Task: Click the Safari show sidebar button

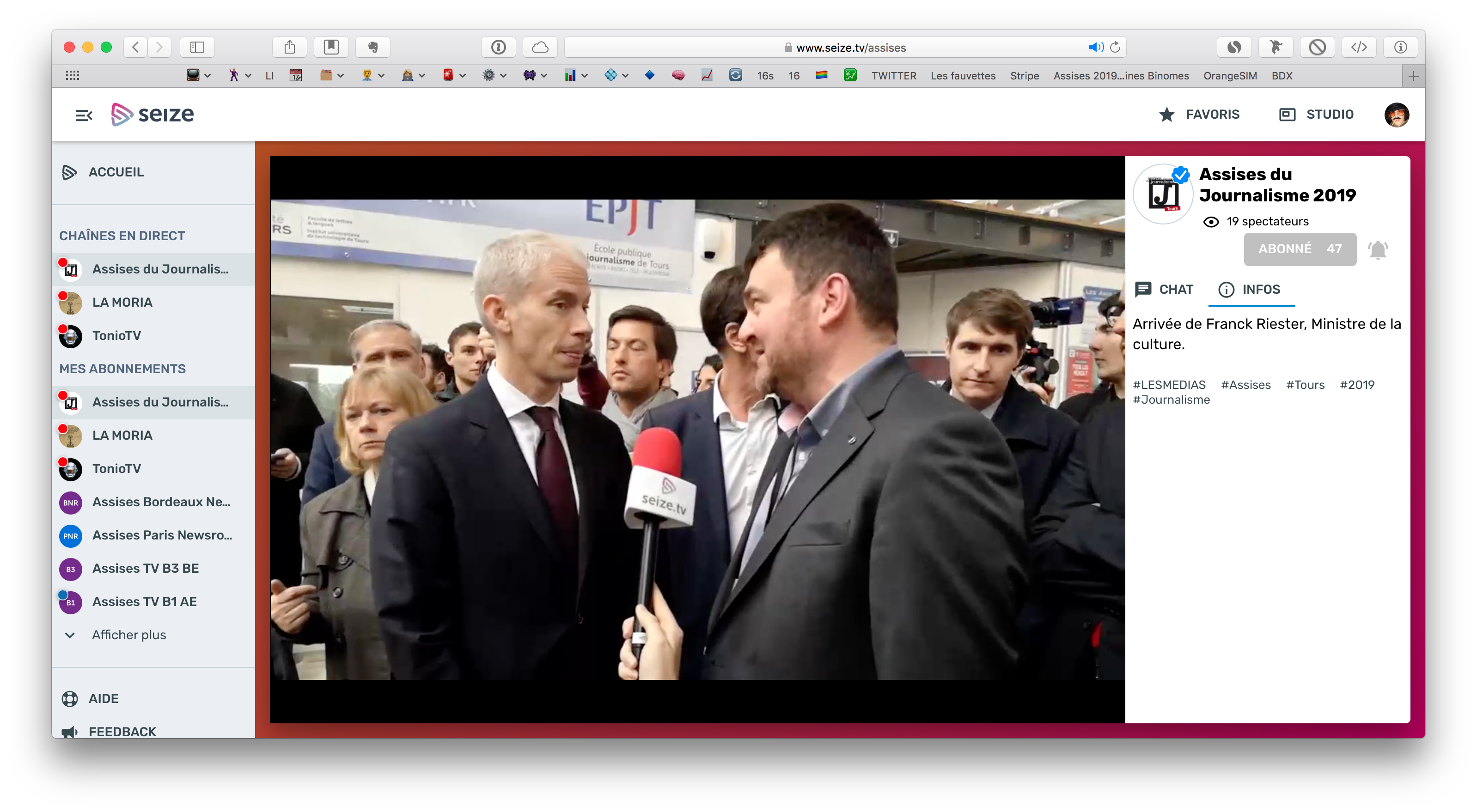Action: pos(197,47)
